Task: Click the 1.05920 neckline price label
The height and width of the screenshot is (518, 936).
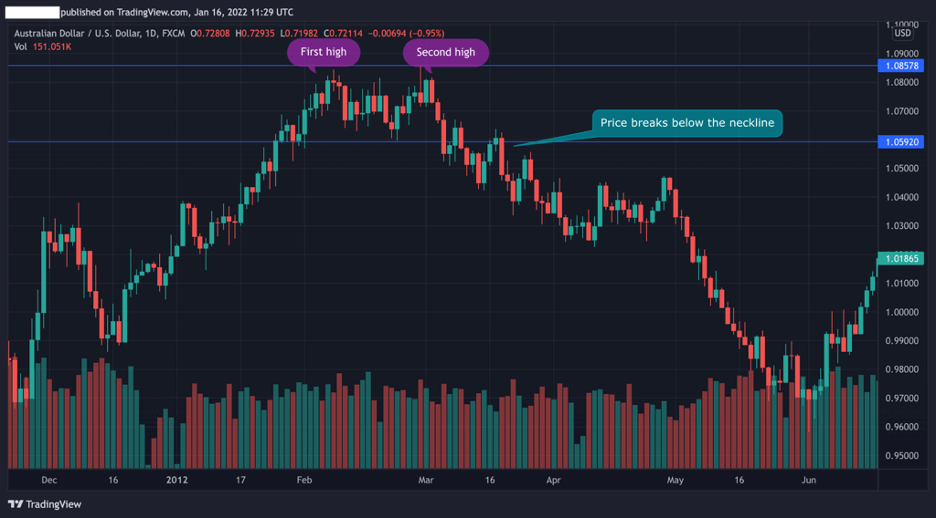Action: tap(901, 142)
